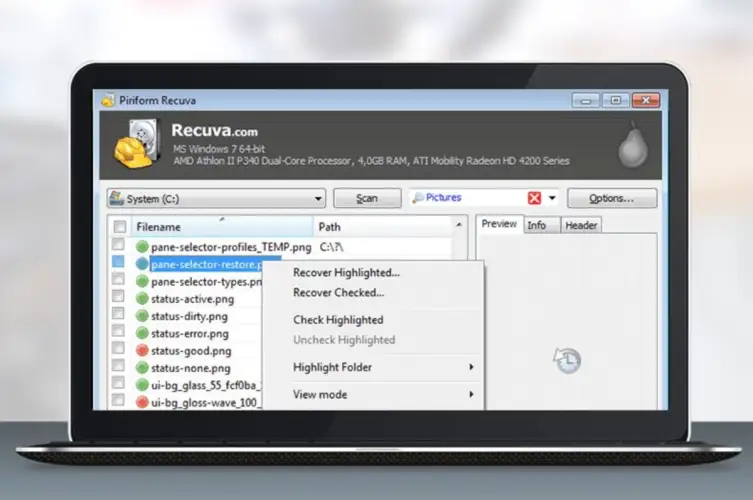Click green status dot of status-active.png
Image resolution: width=753 pixels, height=500 pixels.
(142, 298)
